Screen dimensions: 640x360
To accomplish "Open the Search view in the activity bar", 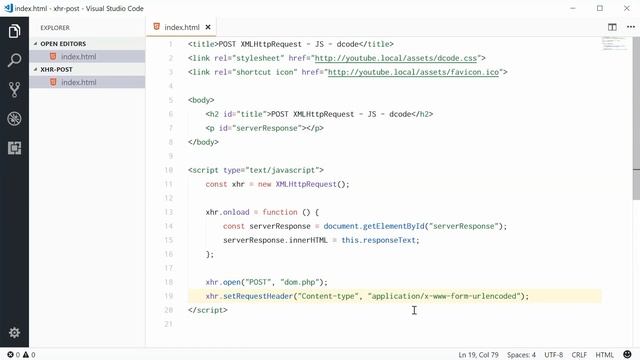I will coord(14,60).
